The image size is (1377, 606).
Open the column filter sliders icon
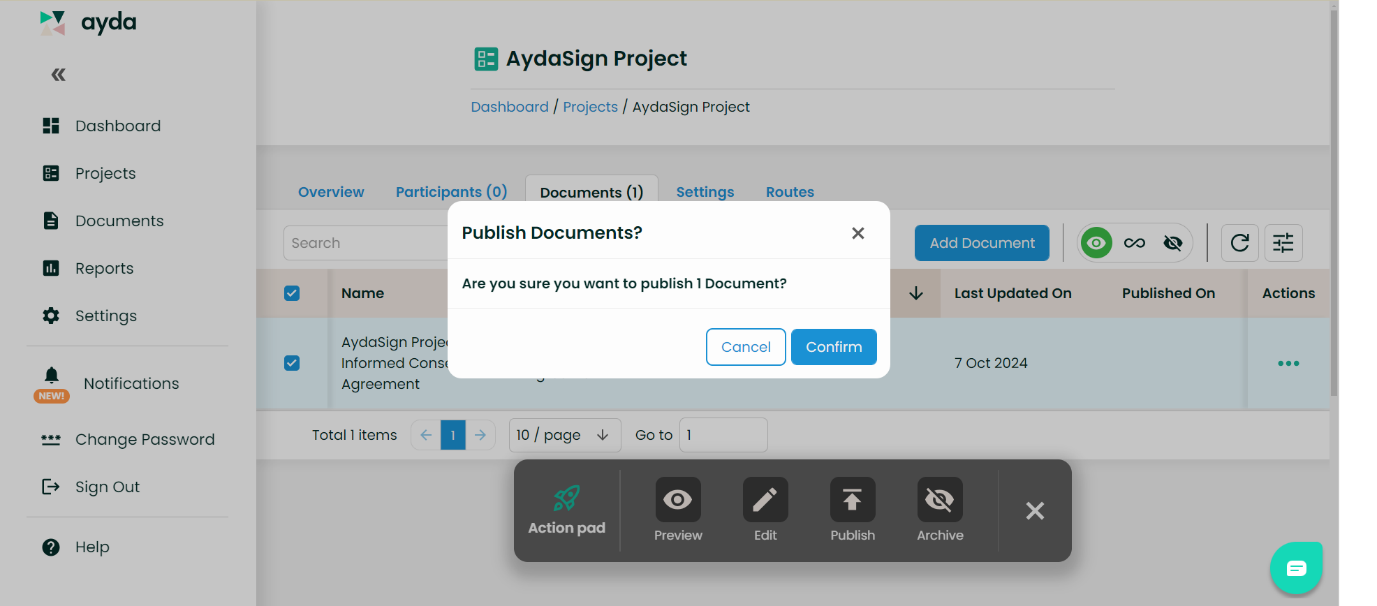1283,243
